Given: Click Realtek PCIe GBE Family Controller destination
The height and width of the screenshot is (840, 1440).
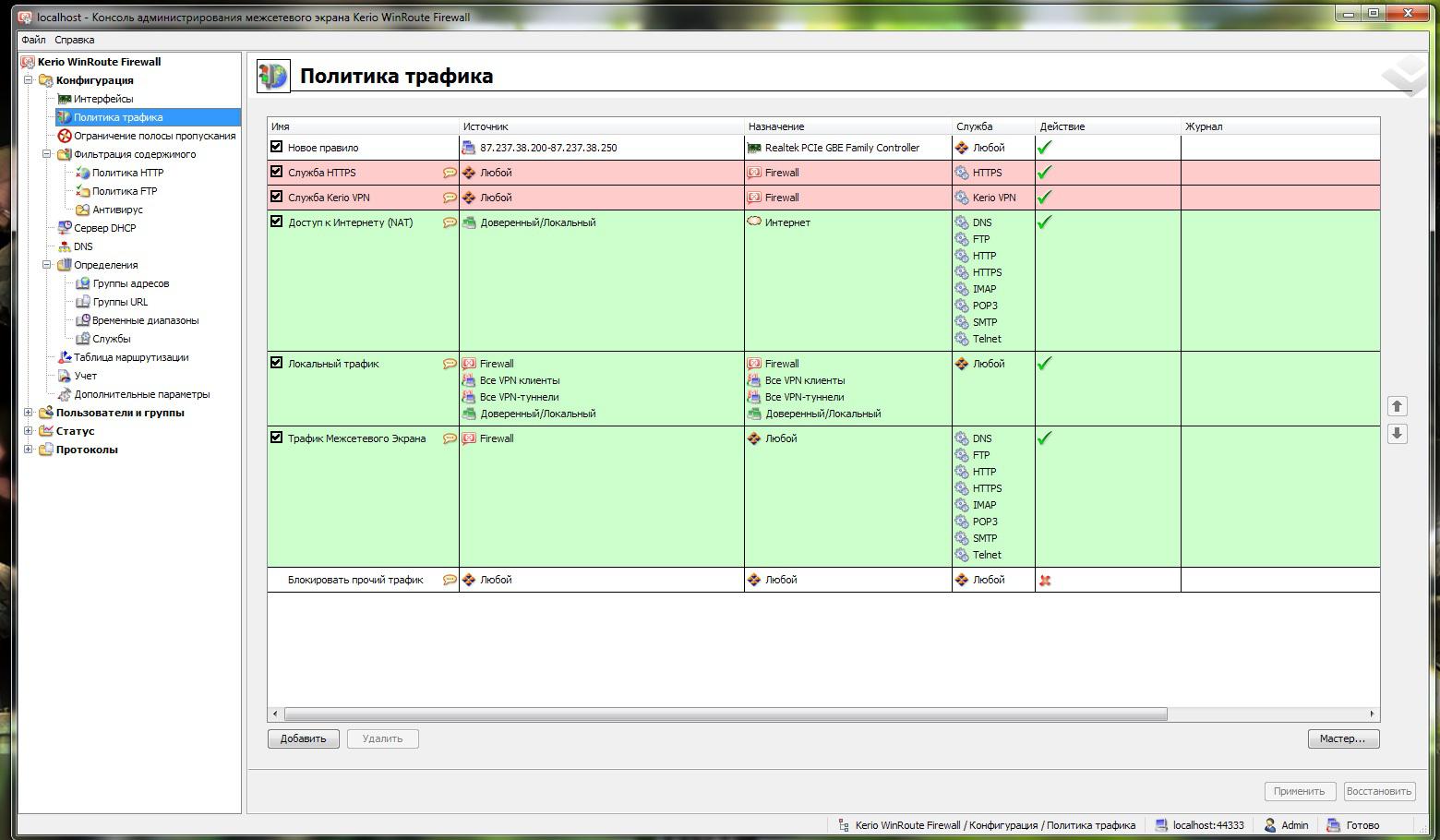Looking at the screenshot, I should click(842, 148).
